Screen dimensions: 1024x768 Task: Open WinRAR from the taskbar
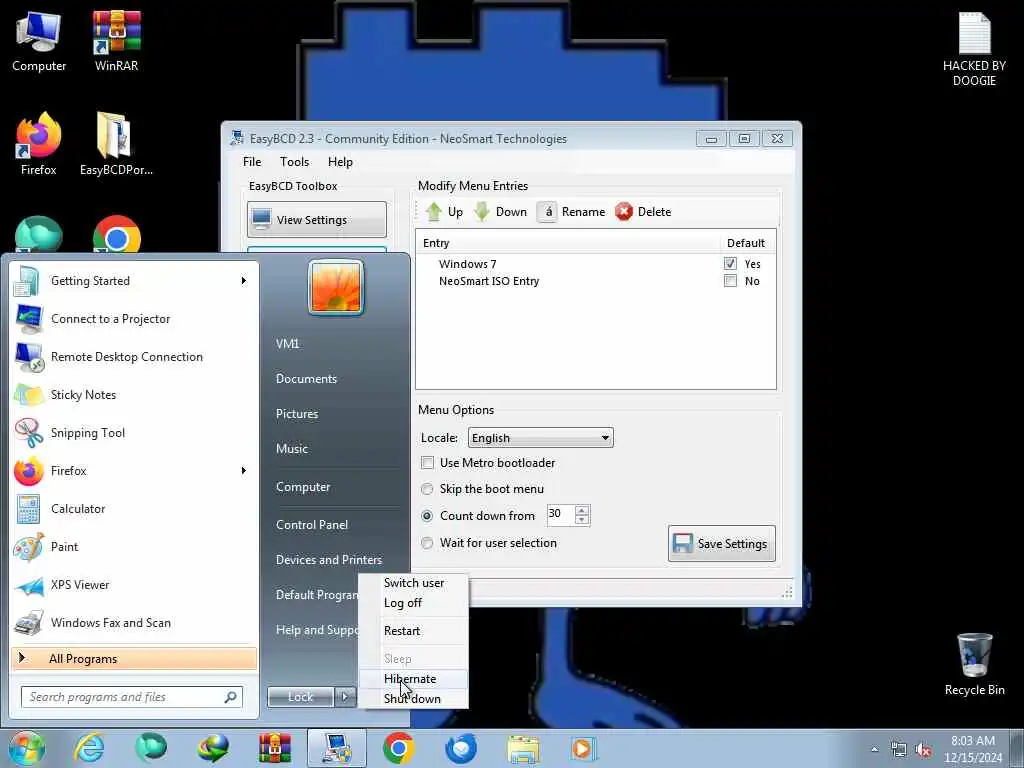click(274, 748)
